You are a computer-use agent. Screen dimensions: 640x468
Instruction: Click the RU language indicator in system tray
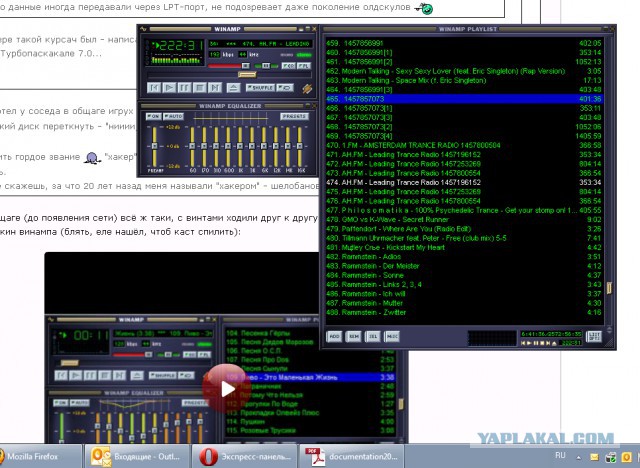(560, 455)
